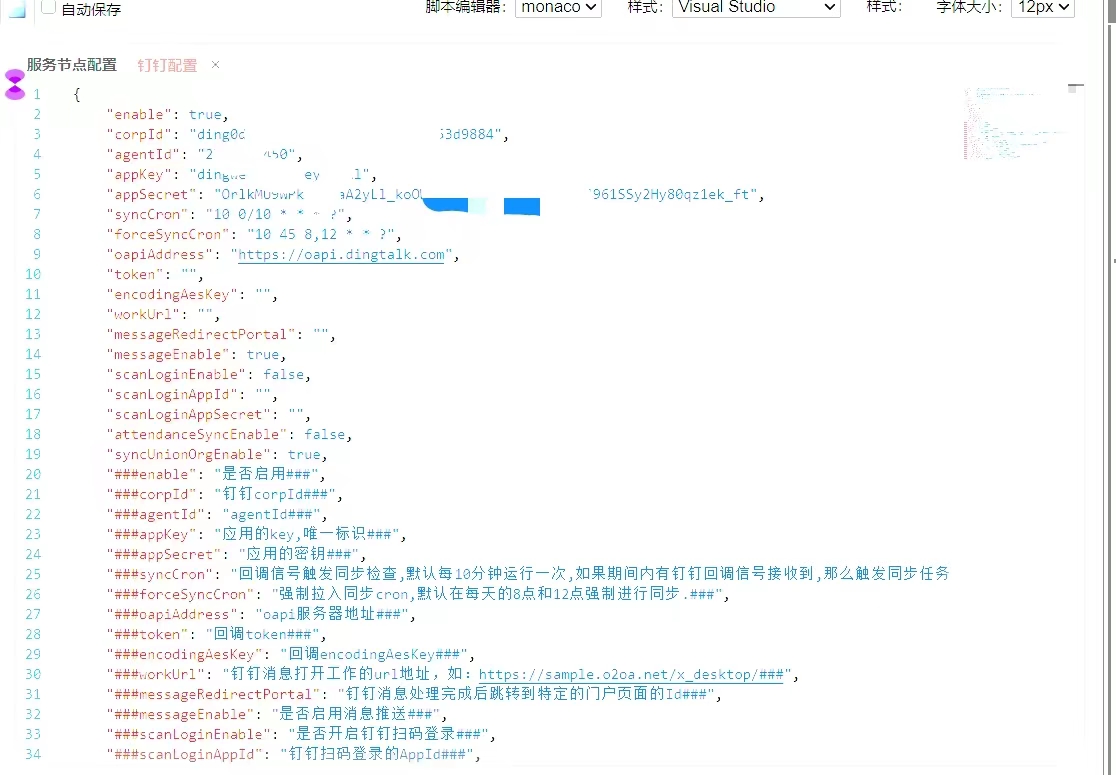Click the oapi服务器地址### text
This screenshot has height=775, width=1116.
[x=332, y=613]
